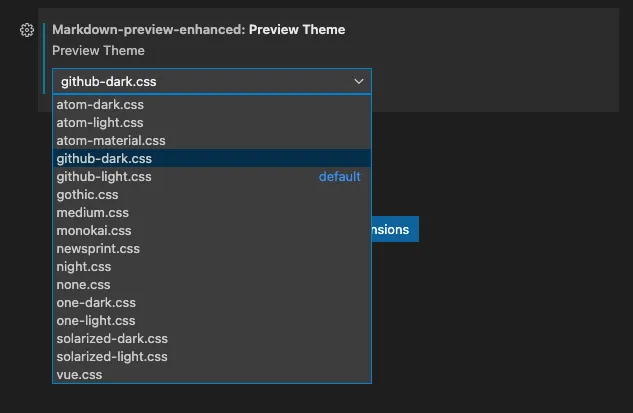The image size is (633, 413).
Task: Select gothic.css preview theme
Action: 87,194
